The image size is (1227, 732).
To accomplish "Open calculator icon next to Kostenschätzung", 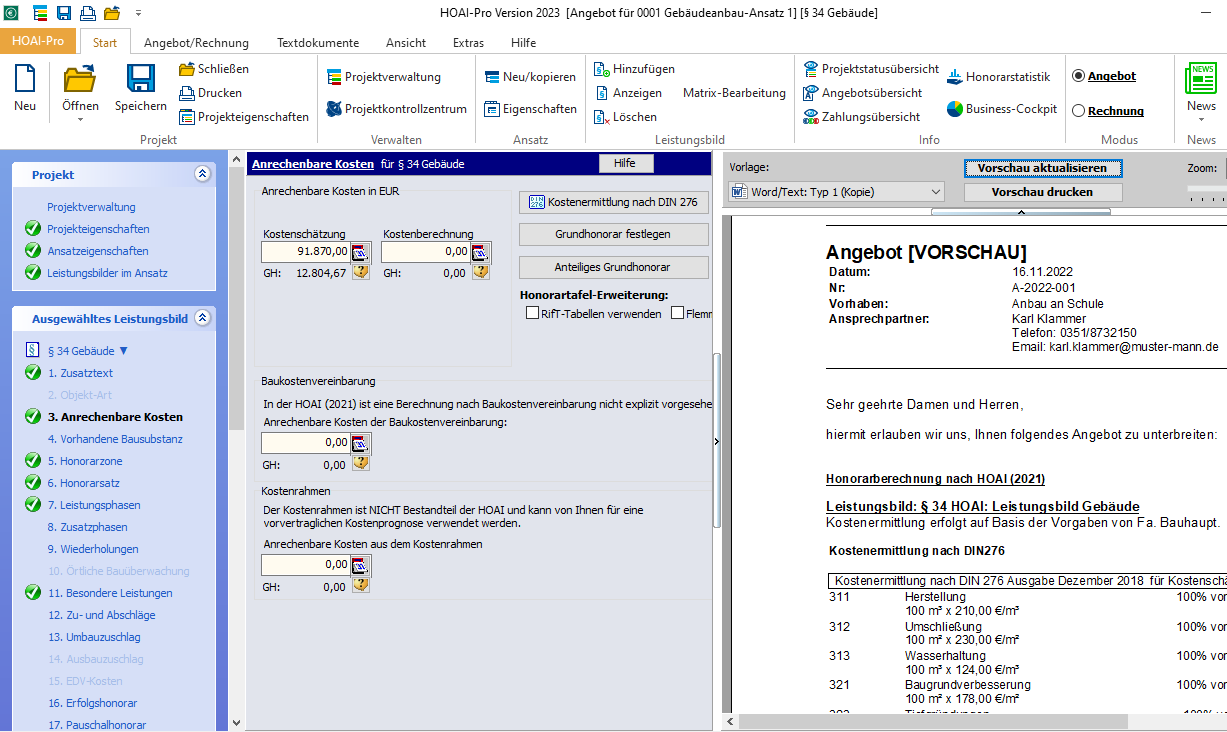I will [x=361, y=252].
